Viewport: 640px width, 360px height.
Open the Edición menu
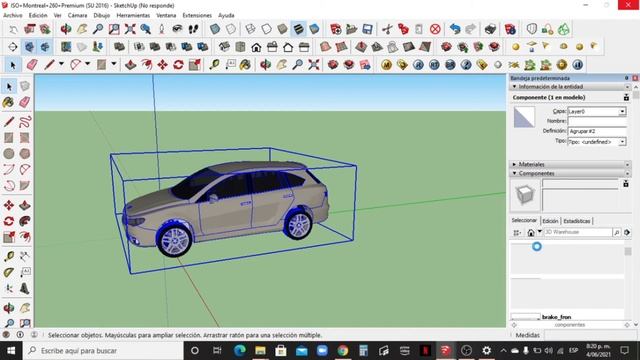click(x=38, y=15)
